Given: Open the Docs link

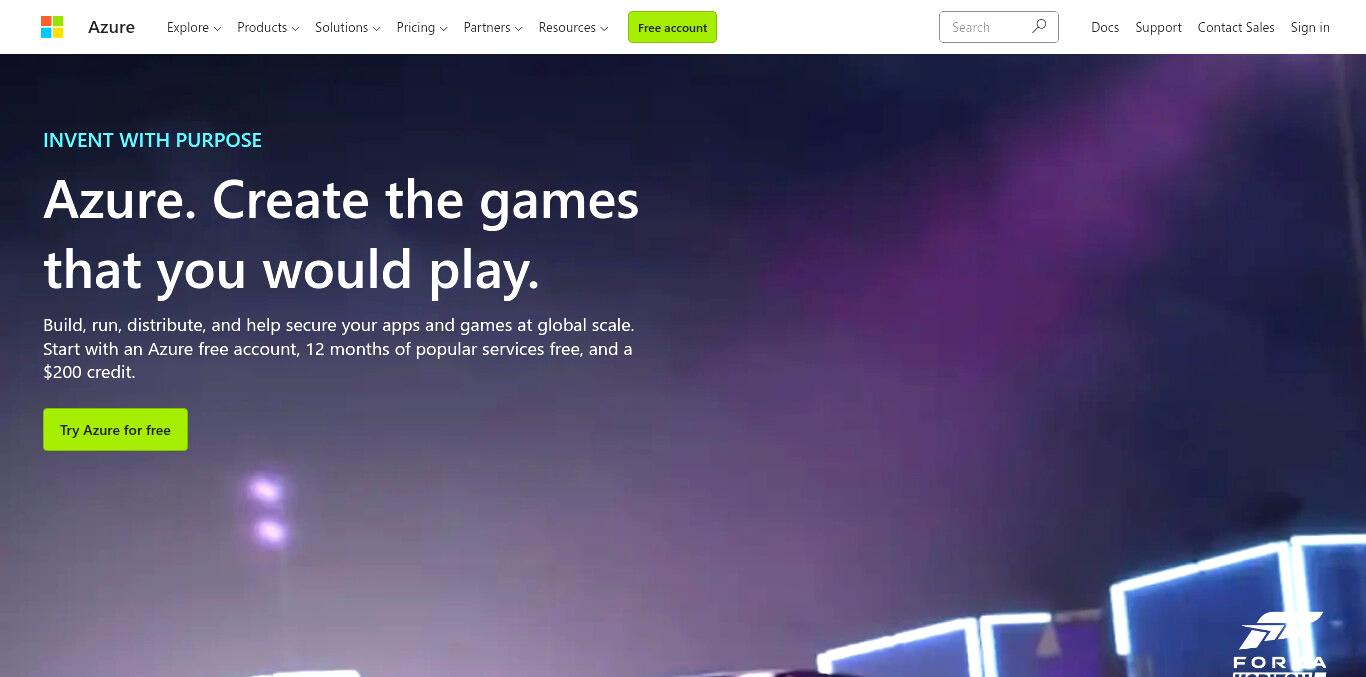Looking at the screenshot, I should click(1105, 27).
